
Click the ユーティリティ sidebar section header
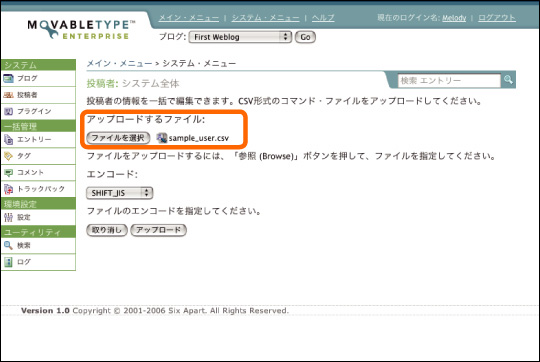(x=38, y=232)
